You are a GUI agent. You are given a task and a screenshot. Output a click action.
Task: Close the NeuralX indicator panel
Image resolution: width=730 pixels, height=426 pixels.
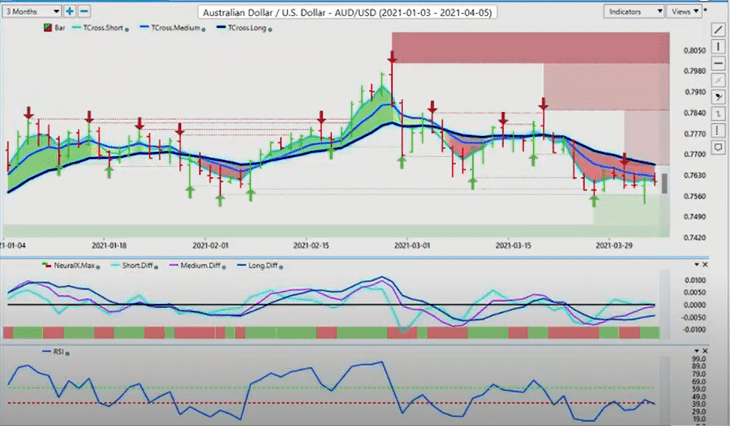tap(705, 264)
